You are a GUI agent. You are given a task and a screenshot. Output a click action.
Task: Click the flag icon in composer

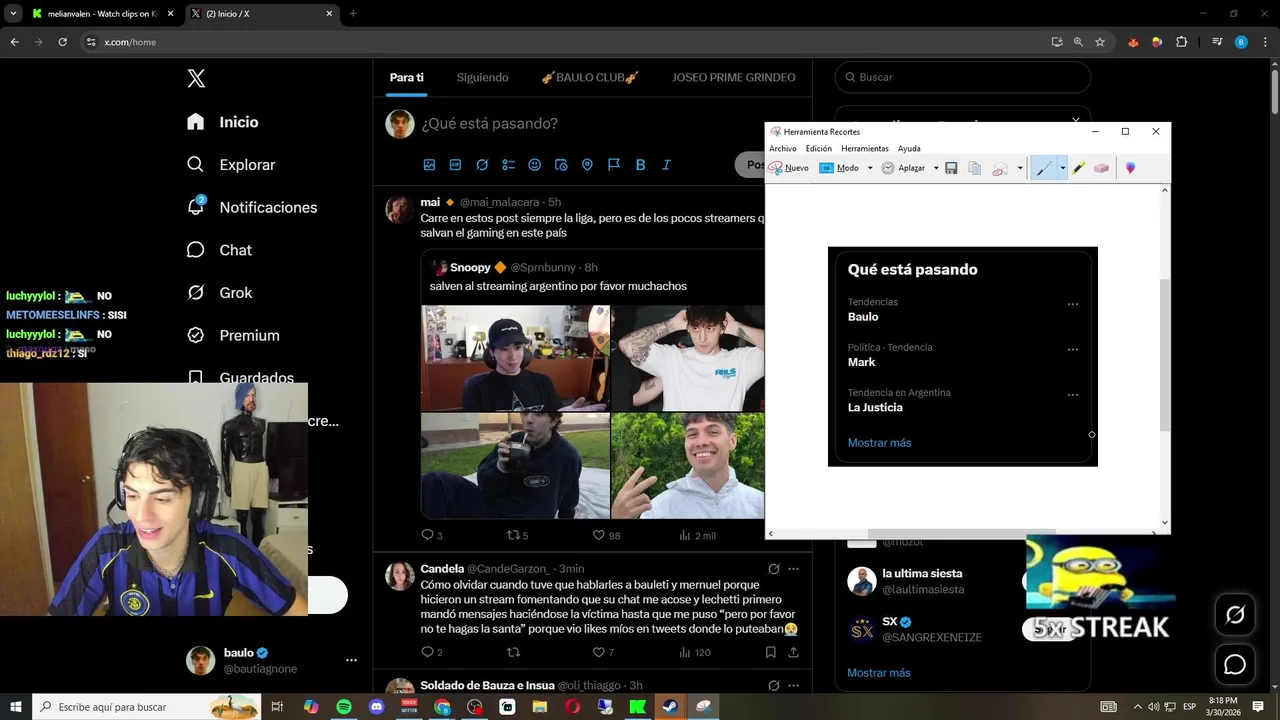pos(614,165)
